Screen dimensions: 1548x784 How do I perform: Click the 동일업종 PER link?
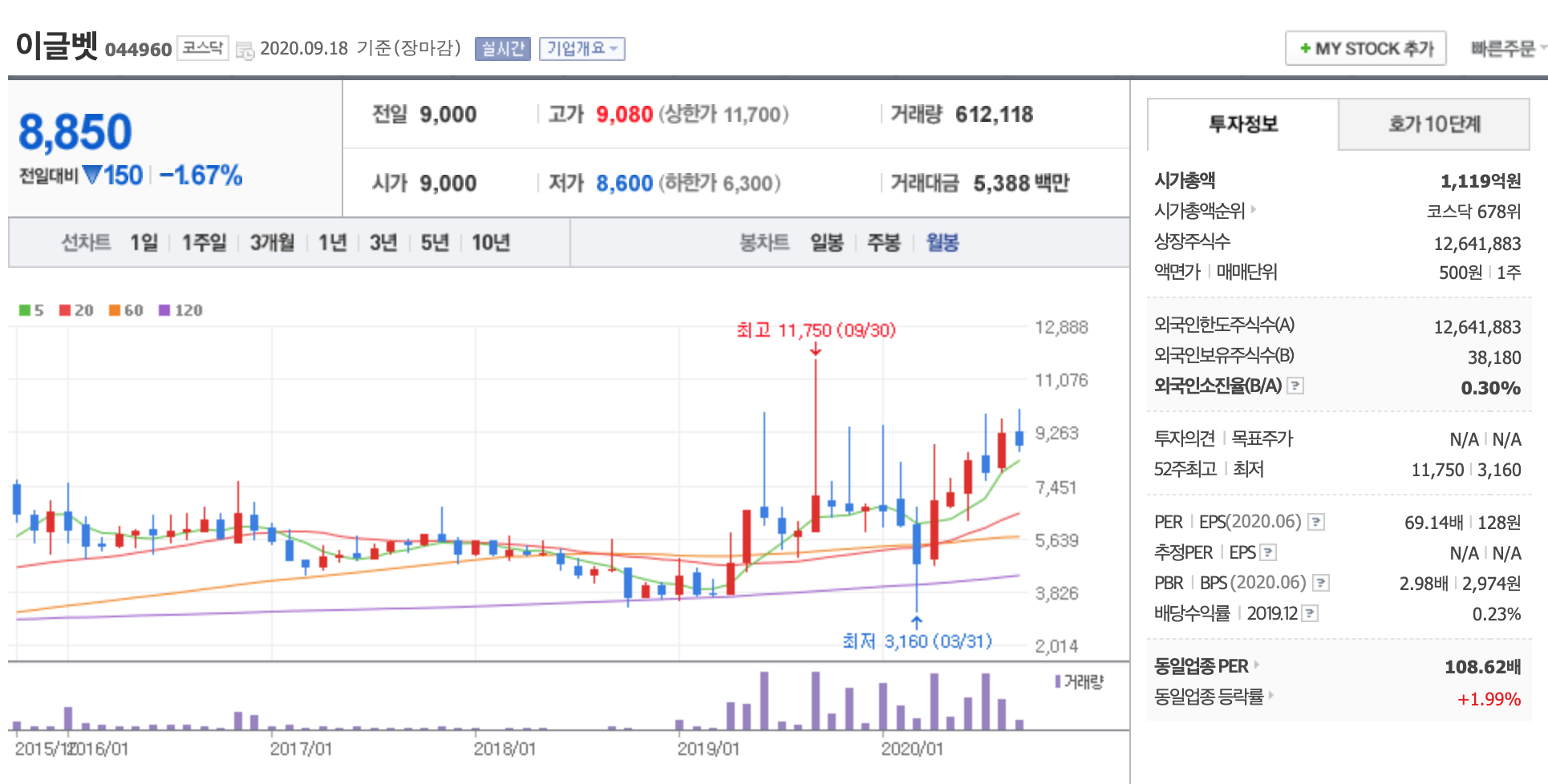click(1201, 665)
